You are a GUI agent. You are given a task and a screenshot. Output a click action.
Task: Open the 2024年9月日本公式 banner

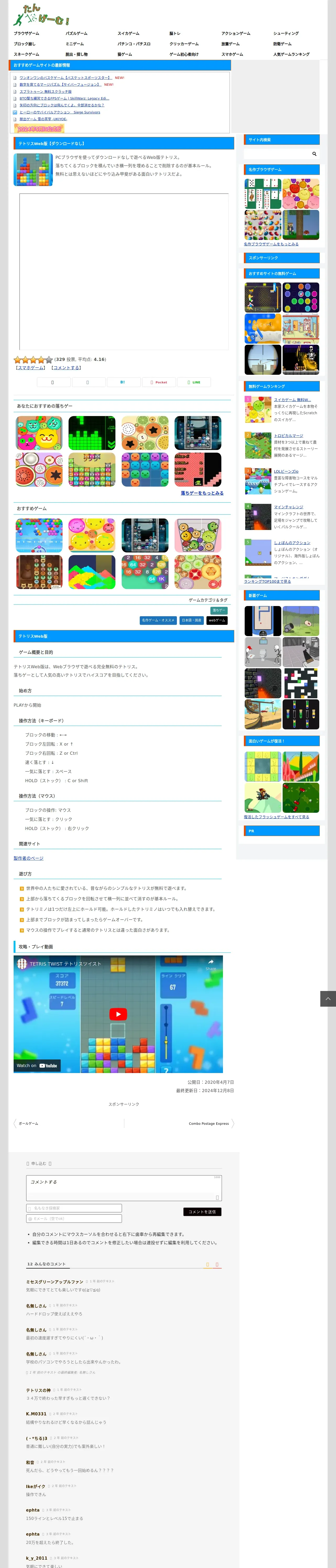pos(39,128)
